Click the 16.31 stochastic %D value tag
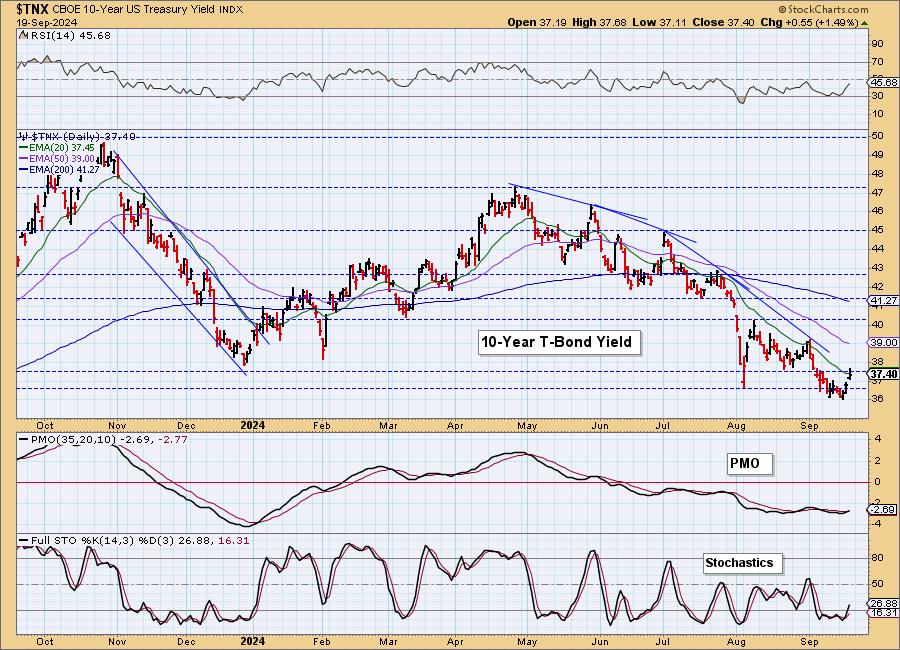The image size is (900, 650). (x=884, y=613)
